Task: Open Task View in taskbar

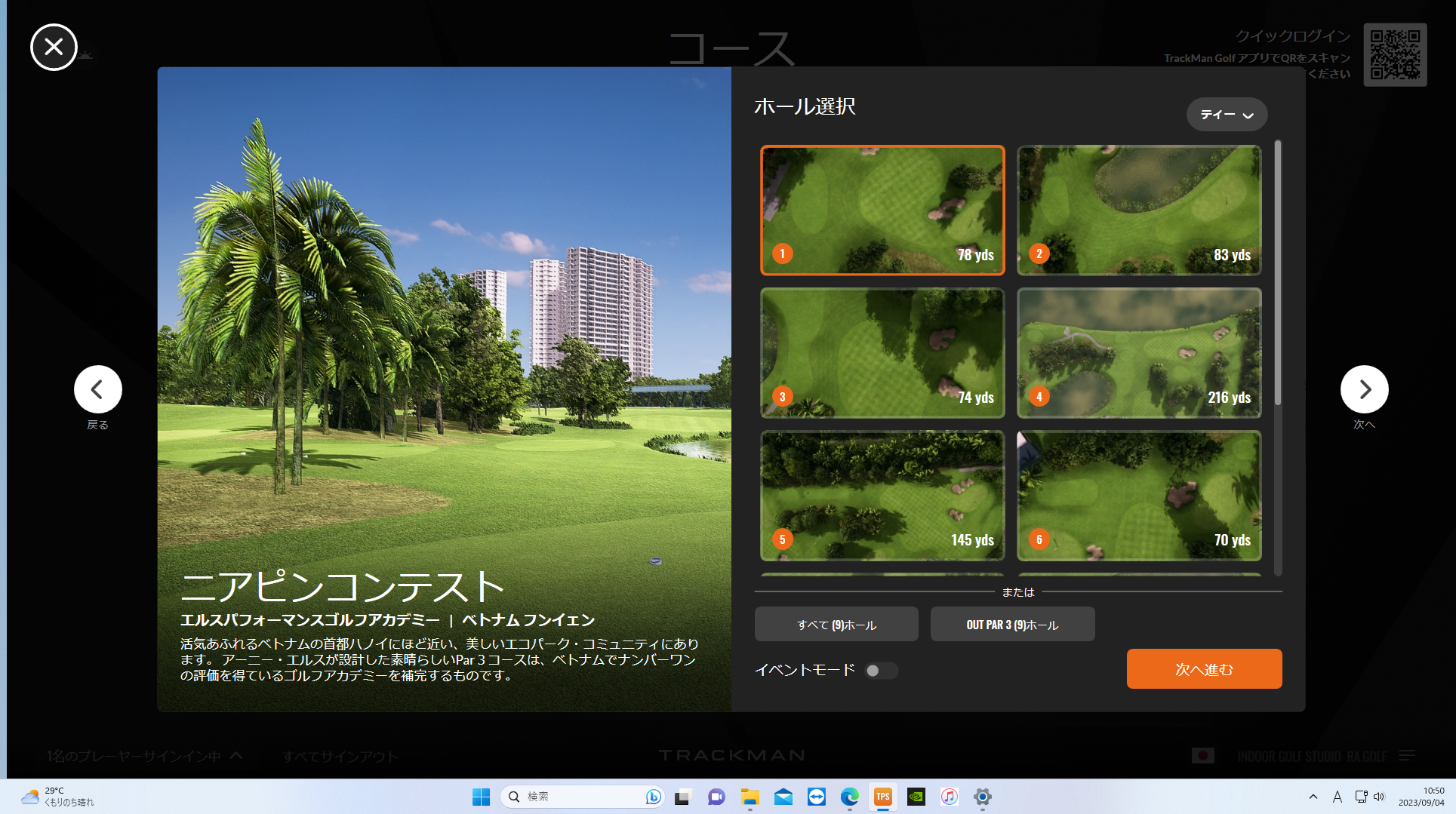Action: tap(683, 797)
